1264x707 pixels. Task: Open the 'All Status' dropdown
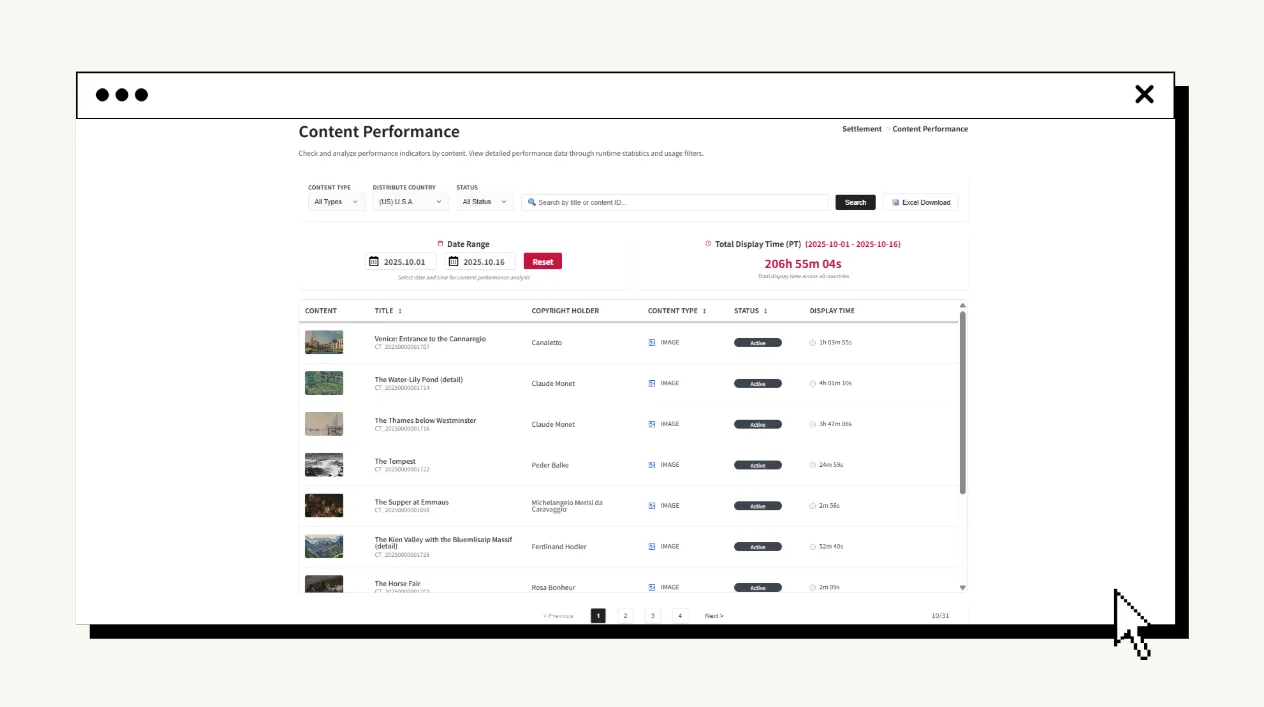(485, 202)
